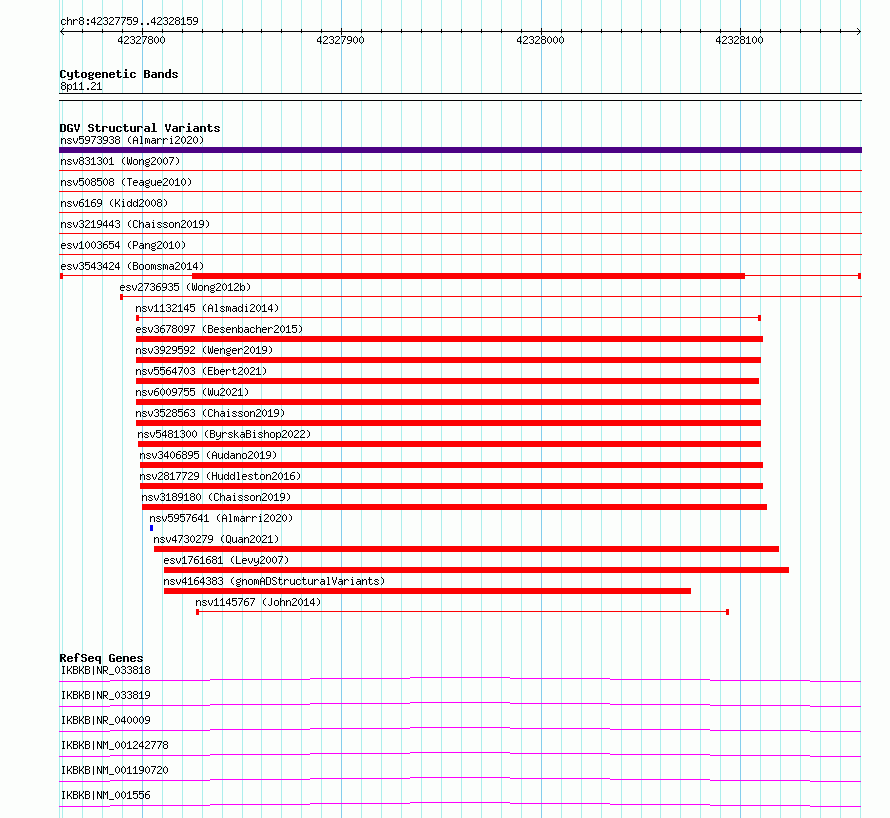Screen dimensions: 890x818
Task: Click the red bar under nsv4730279 (Quan2021)
Action: pyautogui.click(x=466, y=549)
